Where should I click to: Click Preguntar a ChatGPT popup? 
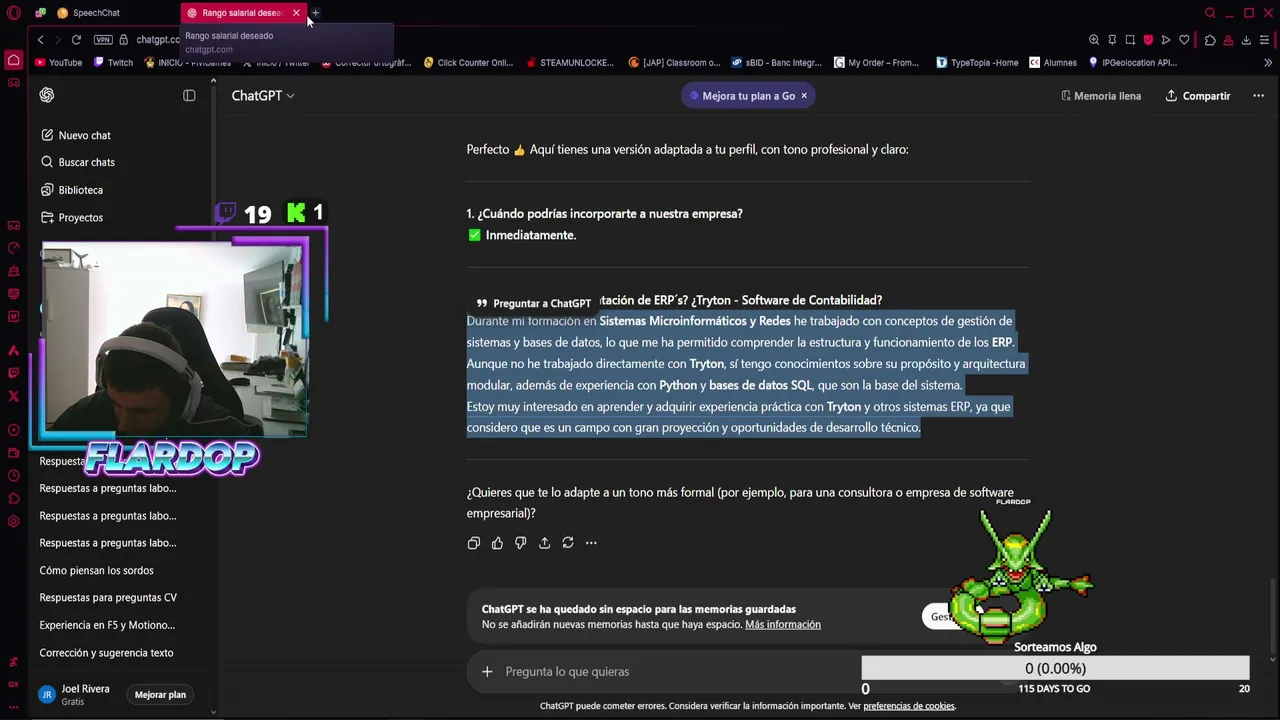click(x=534, y=303)
